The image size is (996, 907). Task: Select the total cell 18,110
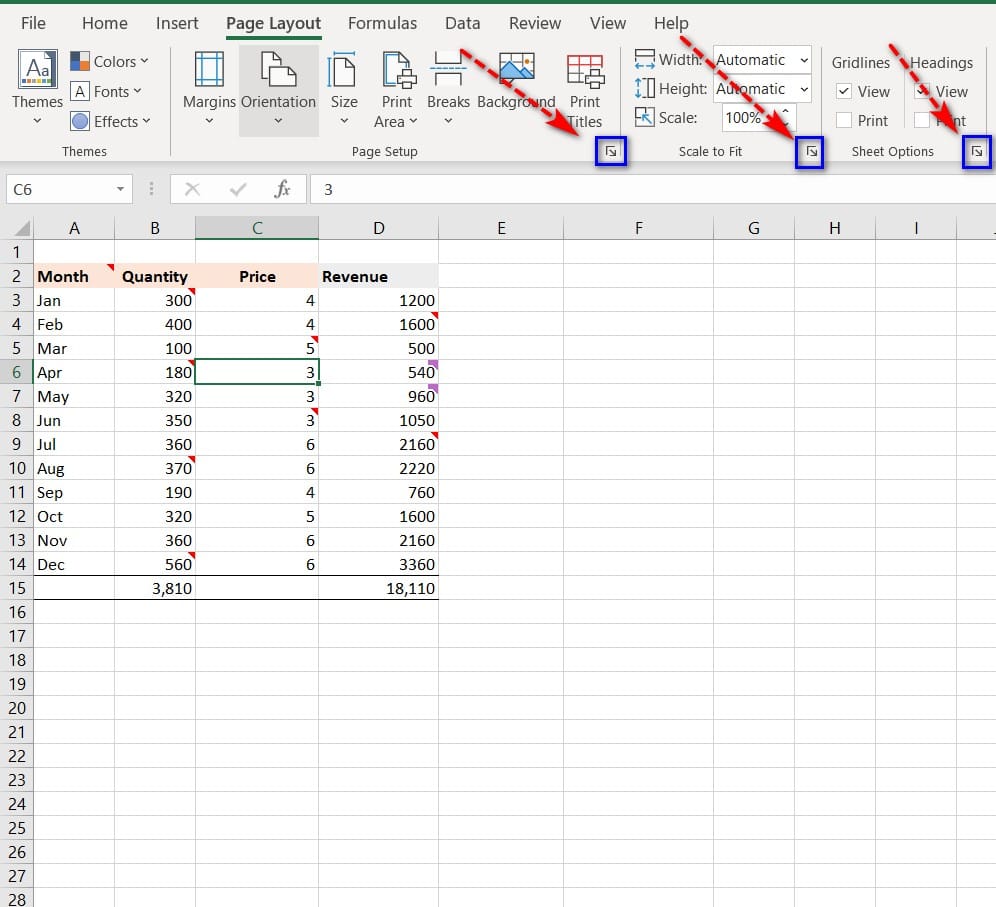[379, 588]
